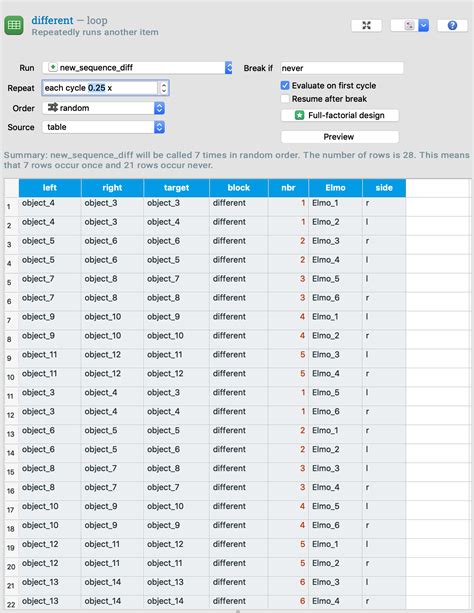Enable Resume after break checkbox

tap(285, 99)
